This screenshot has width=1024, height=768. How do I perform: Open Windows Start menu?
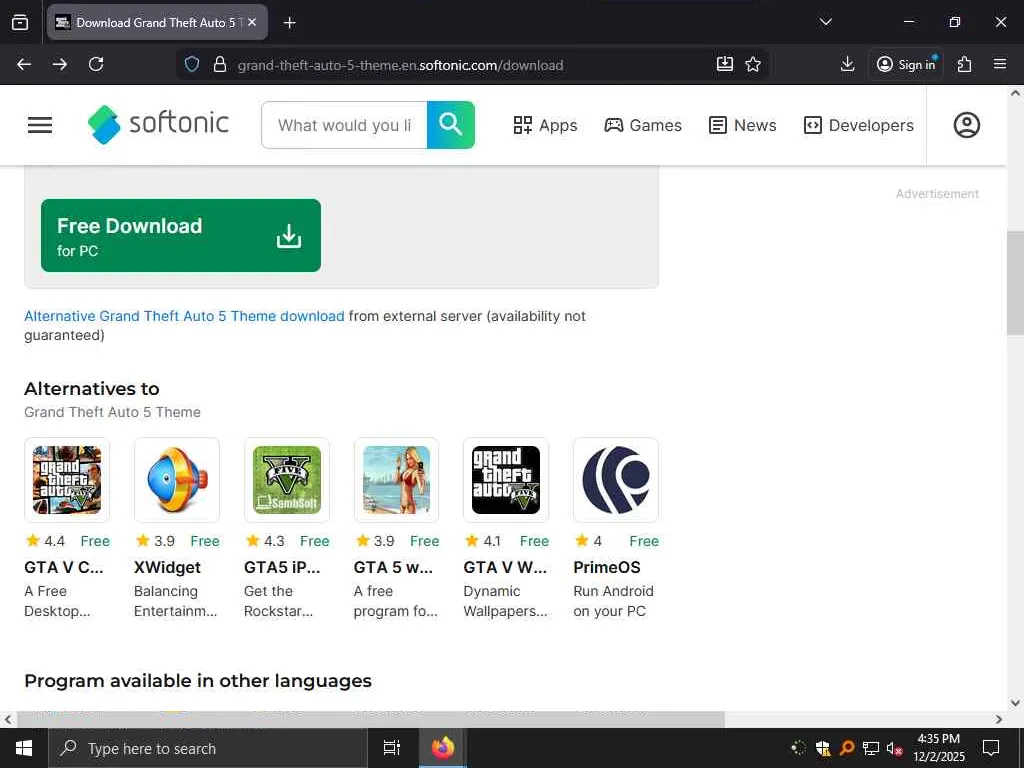click(x=24, y=748)
